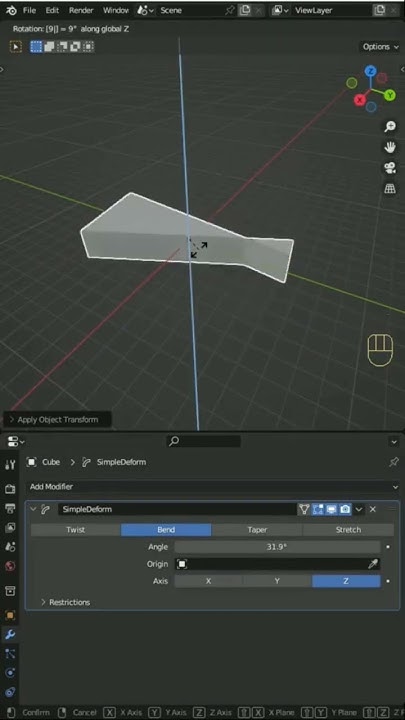Screen dimensions: 405x720
Task: Set selection mode to extend
Action: [x=49, y=46]
